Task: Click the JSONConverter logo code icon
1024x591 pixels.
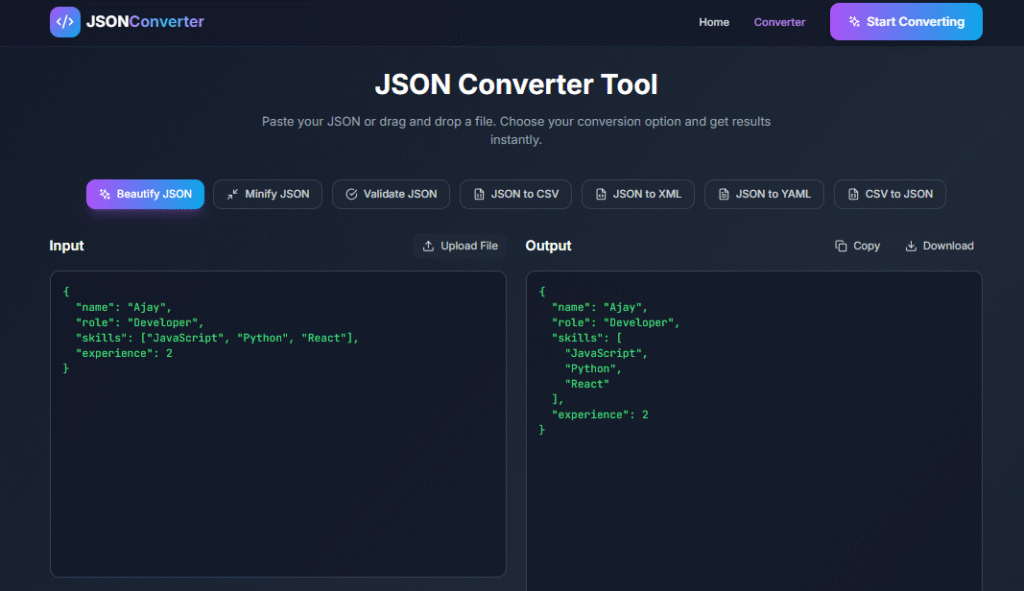Action: tap(64, 21)
